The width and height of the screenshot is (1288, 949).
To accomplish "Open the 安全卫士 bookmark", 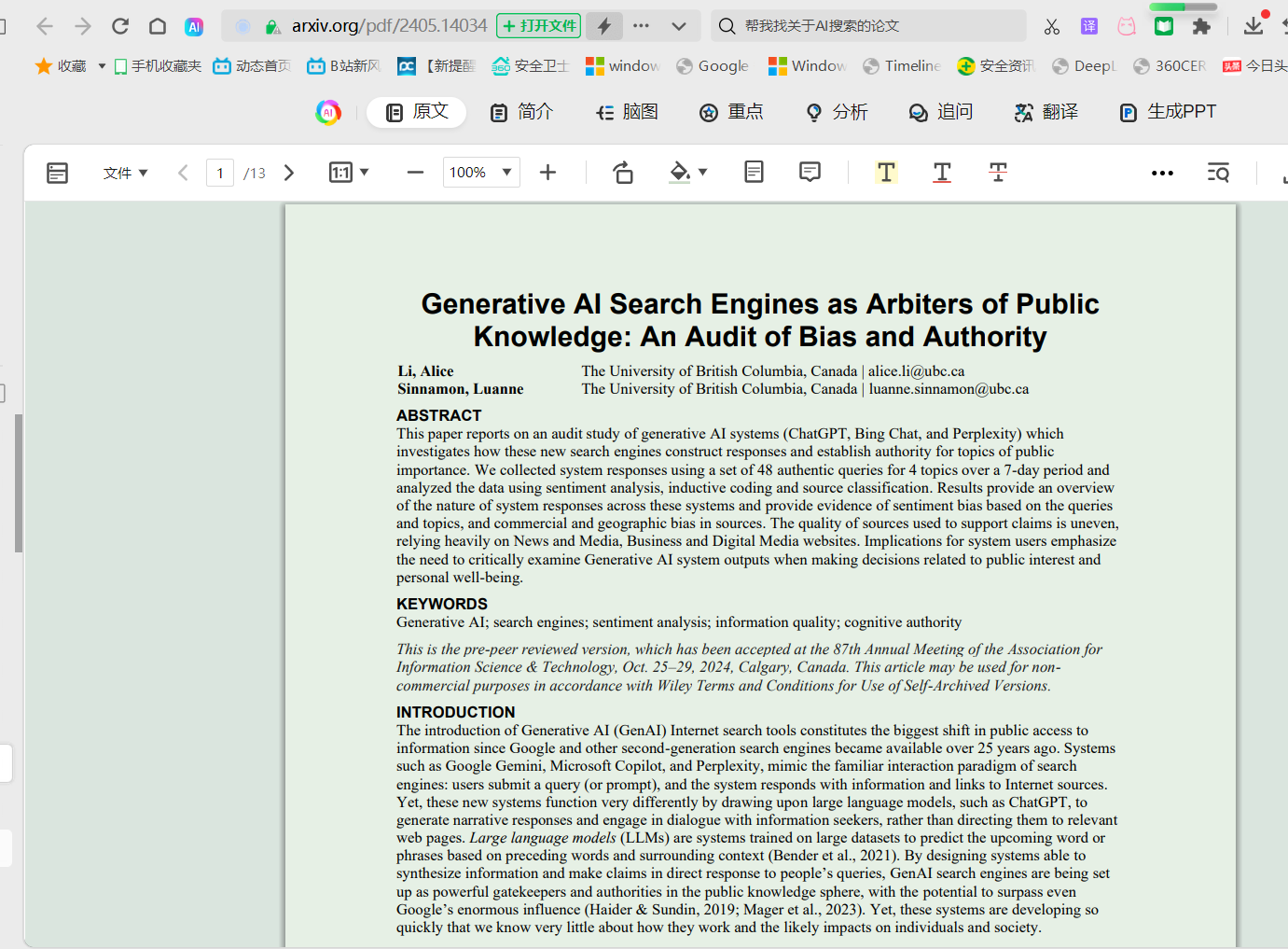I will (x=530, y=65).
